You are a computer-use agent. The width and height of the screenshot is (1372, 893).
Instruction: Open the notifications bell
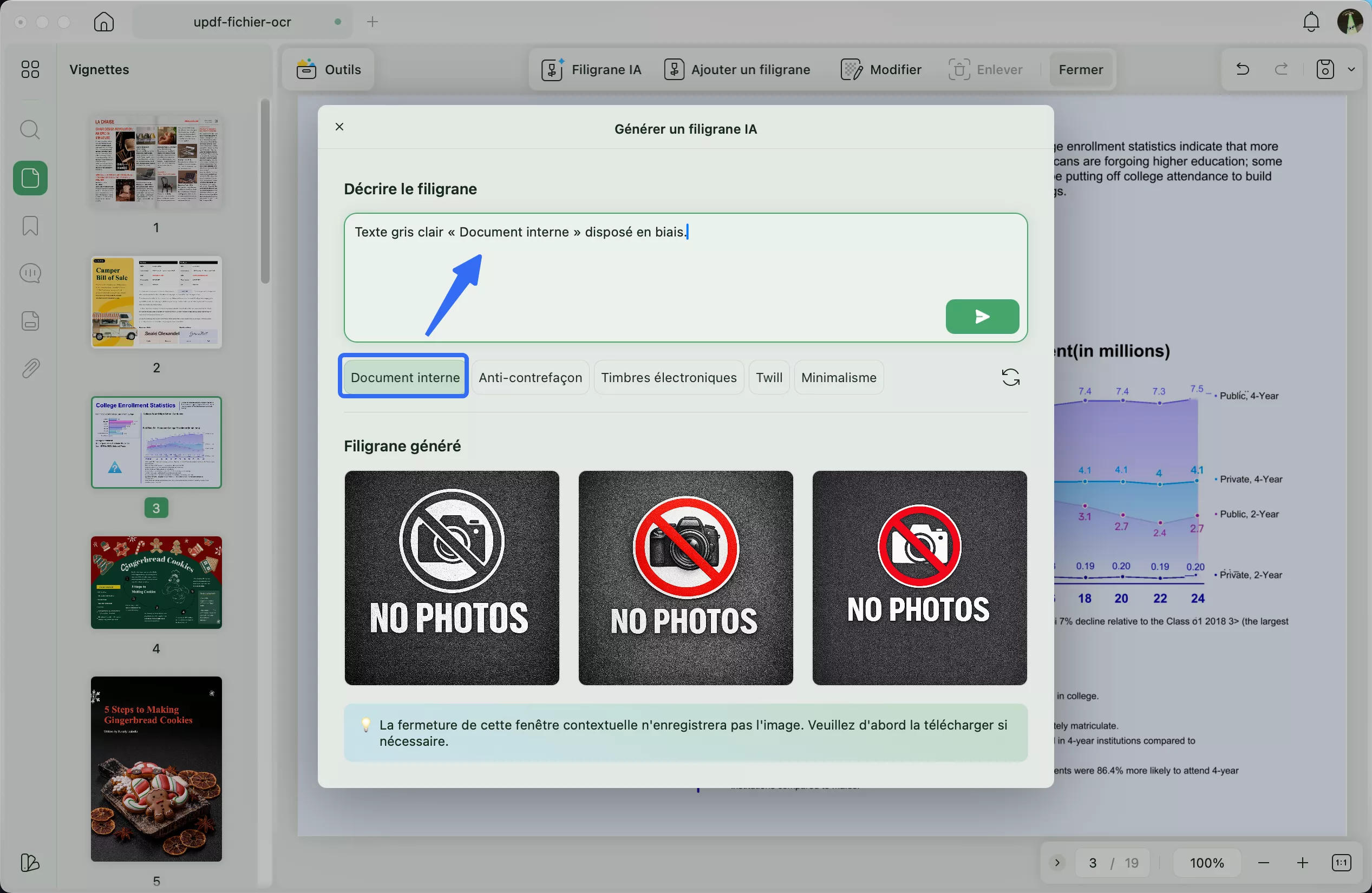(x=1310, y=22)
